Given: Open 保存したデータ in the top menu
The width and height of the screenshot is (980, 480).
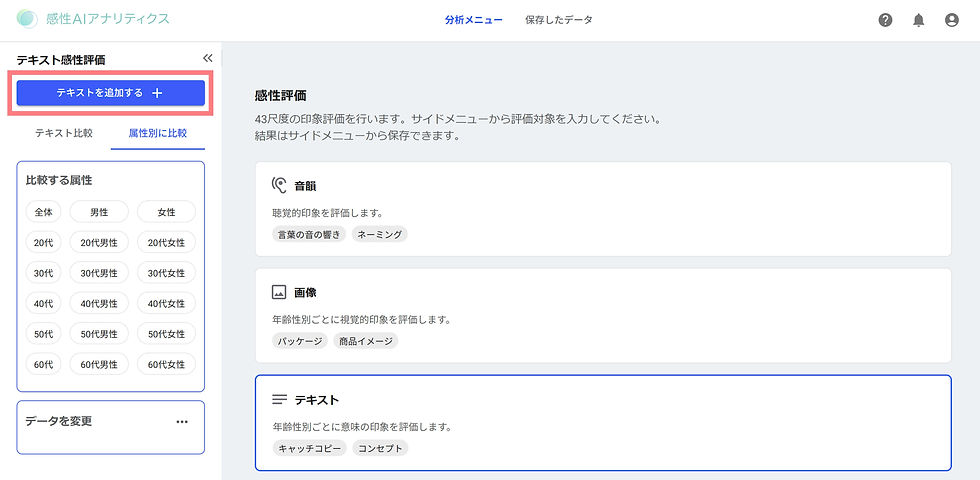Looking at the screenshot, I should (559, 20).
